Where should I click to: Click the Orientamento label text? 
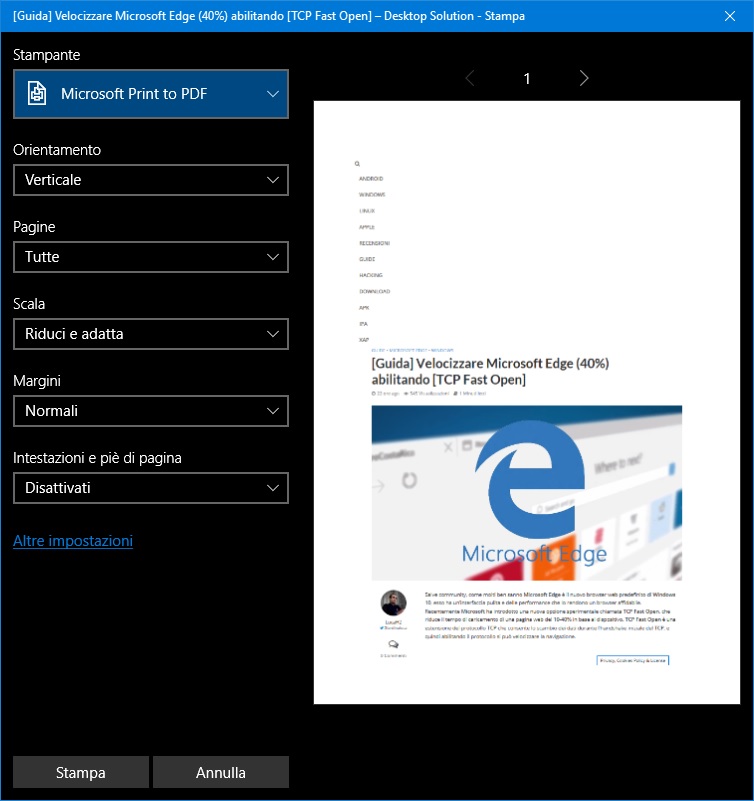point(57,150)
